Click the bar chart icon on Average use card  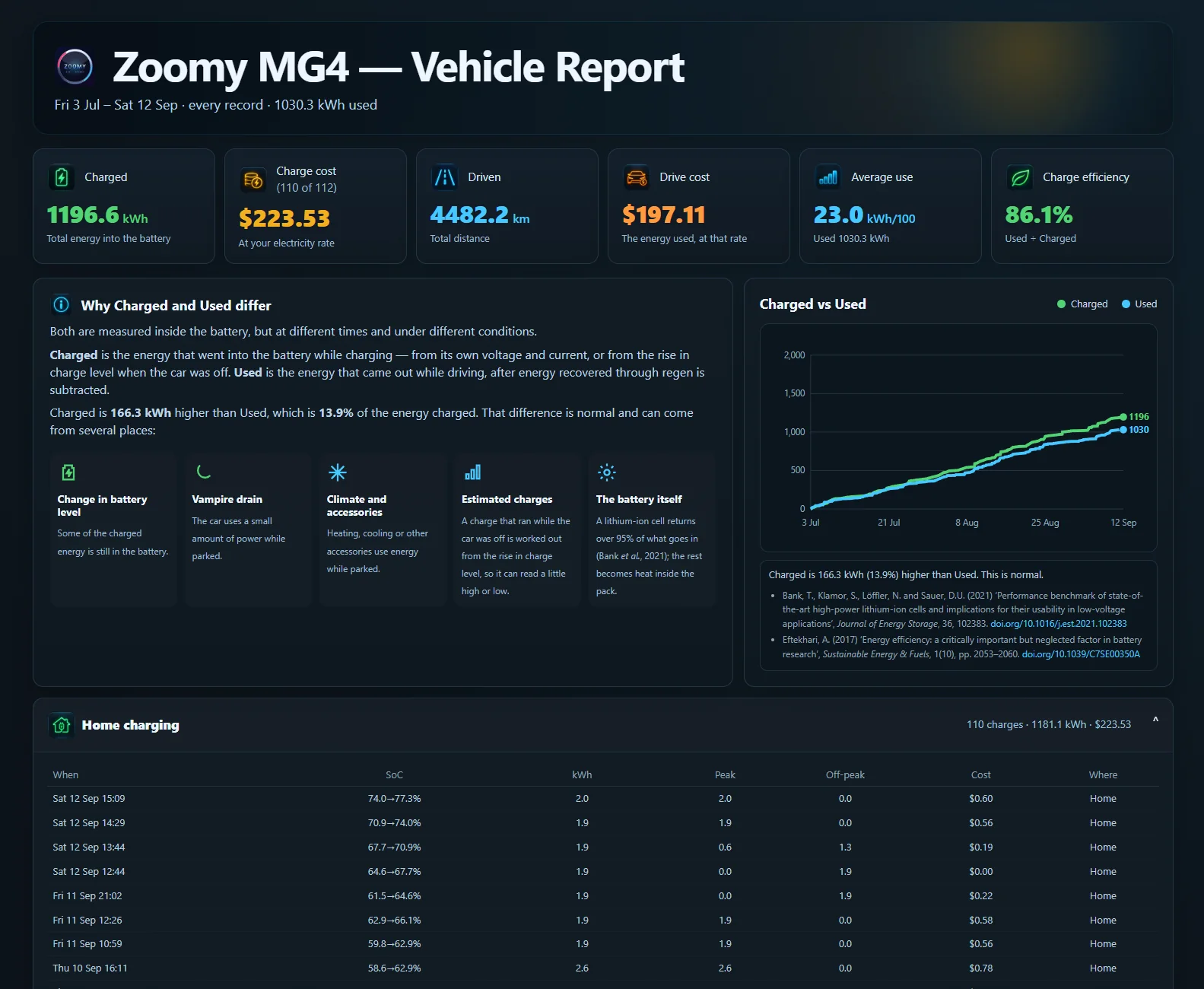point(828,177)
